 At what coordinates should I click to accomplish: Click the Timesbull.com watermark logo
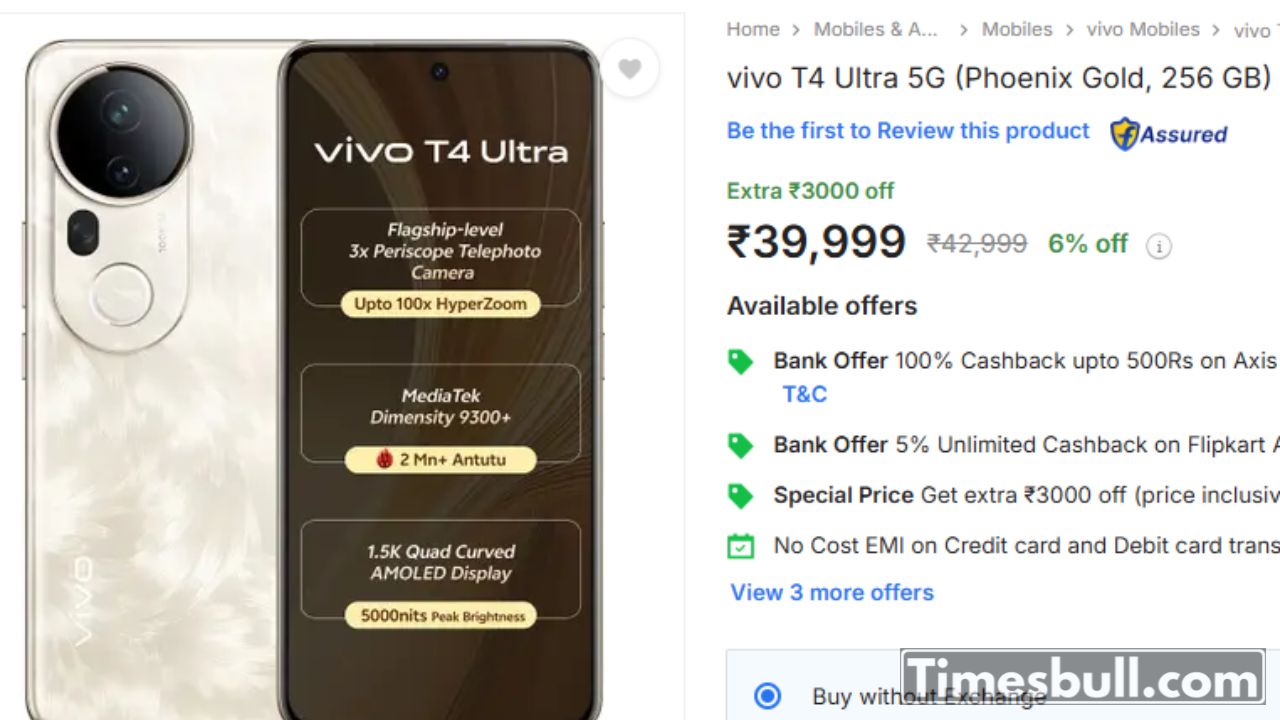point(1083,679)
